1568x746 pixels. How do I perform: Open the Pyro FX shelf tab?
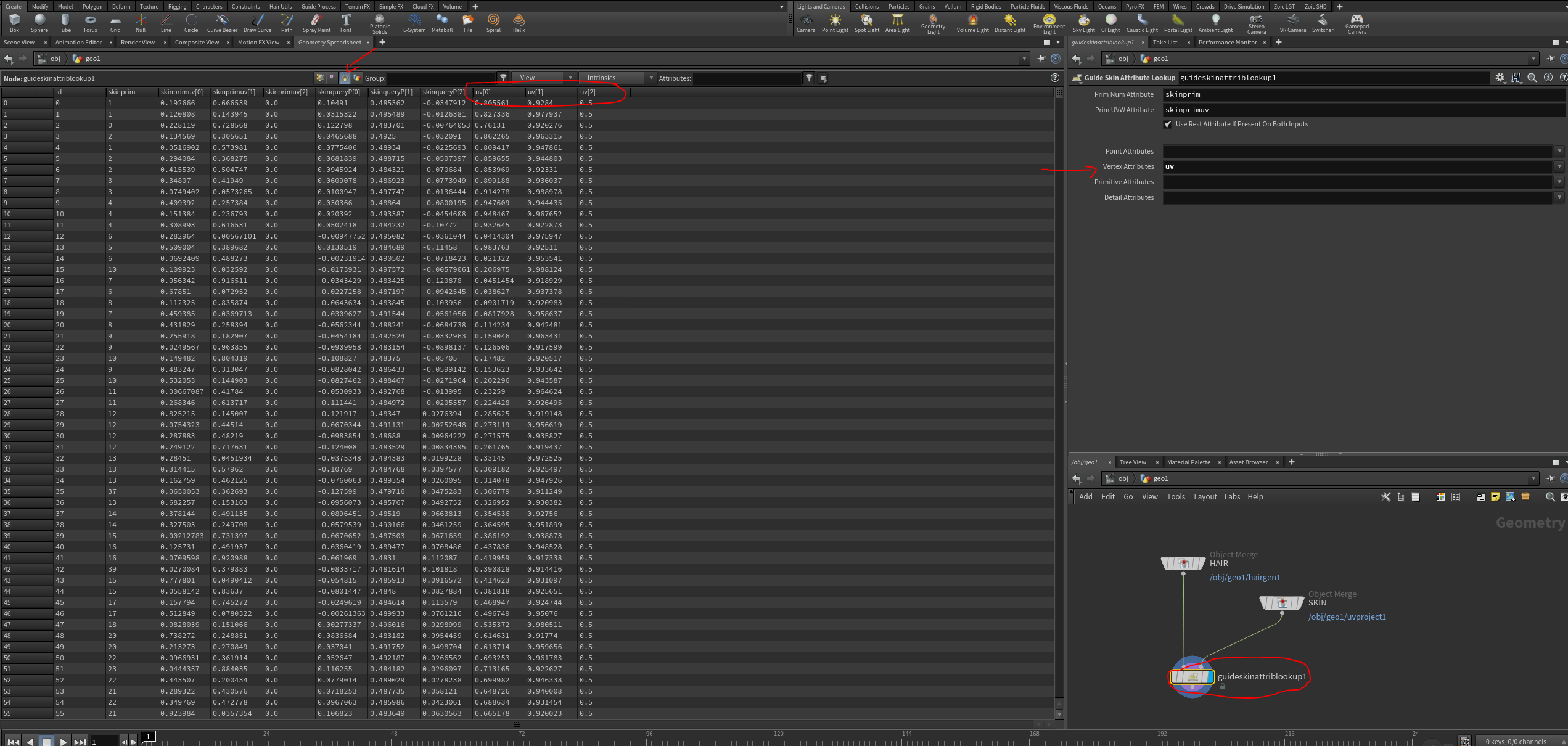(x=1135, y=6)
